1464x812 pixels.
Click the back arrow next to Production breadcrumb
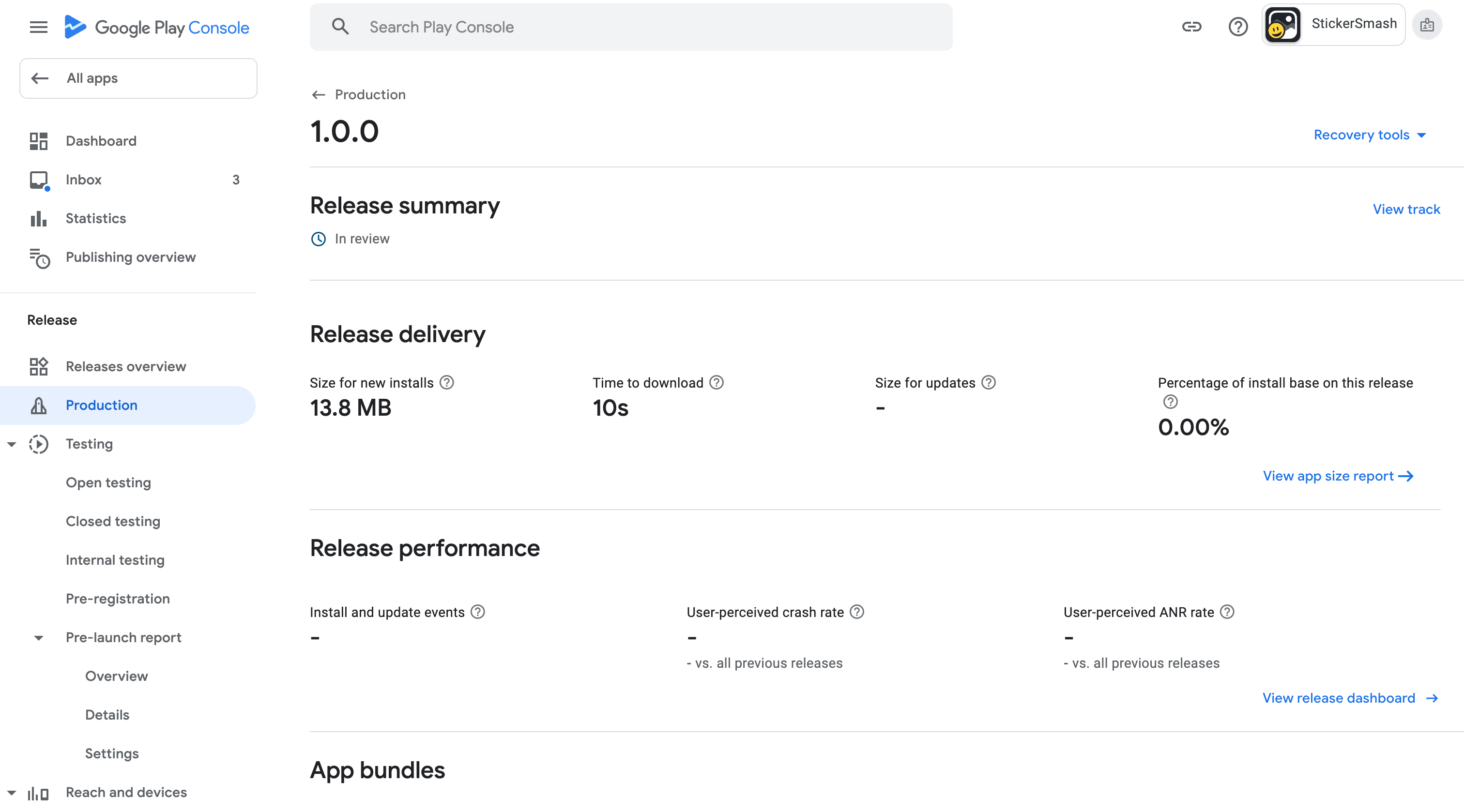pyautogui.click(x=318, y=95)
